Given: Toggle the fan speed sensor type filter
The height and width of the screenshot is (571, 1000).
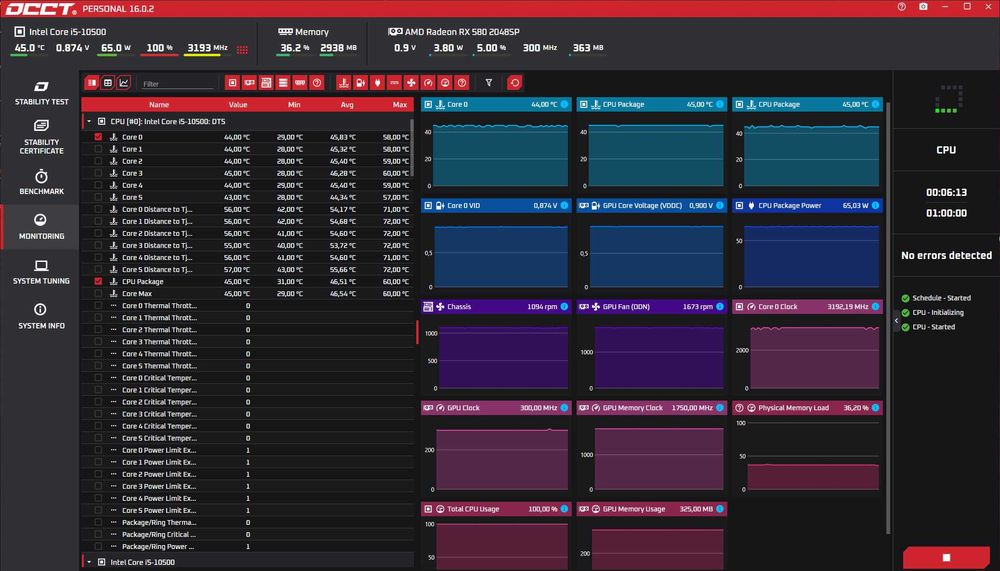Looking at the screenshot, I should click(x=411, y=83).
